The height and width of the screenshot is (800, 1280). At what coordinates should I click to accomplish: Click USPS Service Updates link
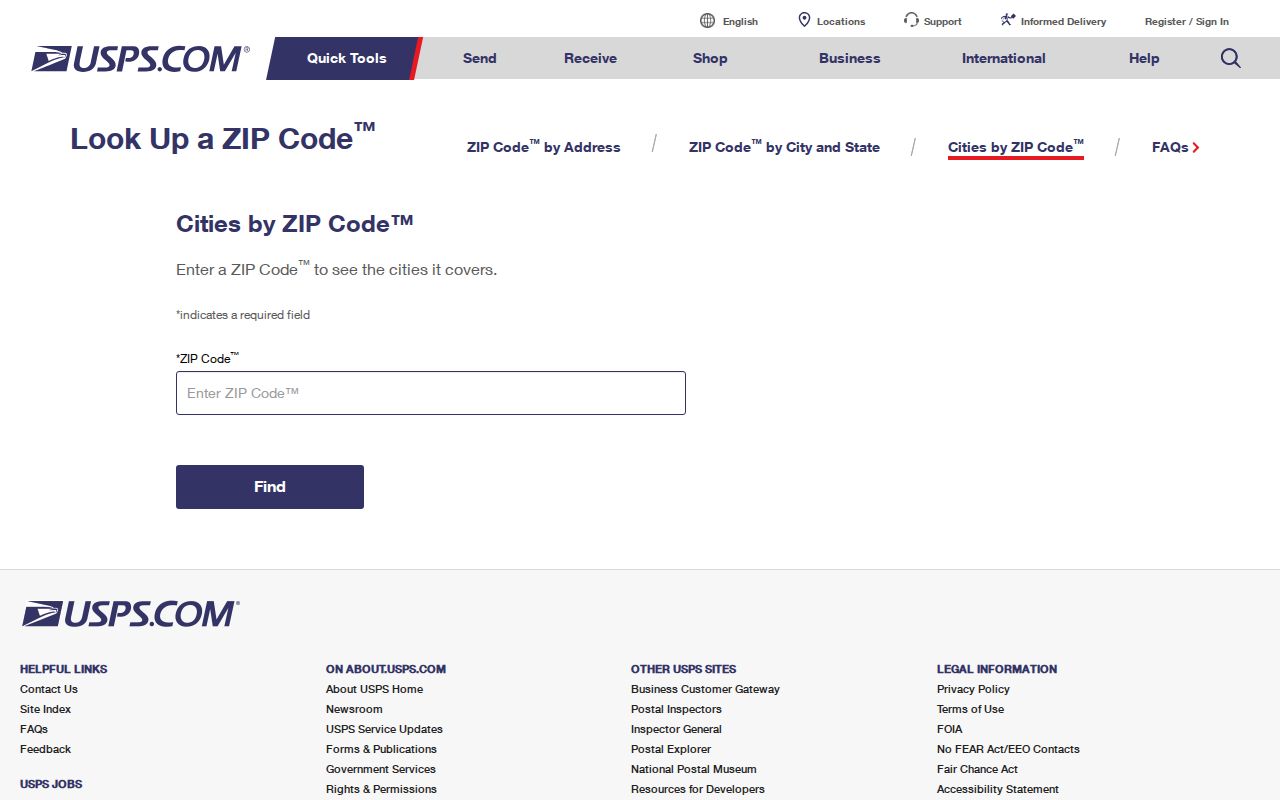[x=384, y=729]
